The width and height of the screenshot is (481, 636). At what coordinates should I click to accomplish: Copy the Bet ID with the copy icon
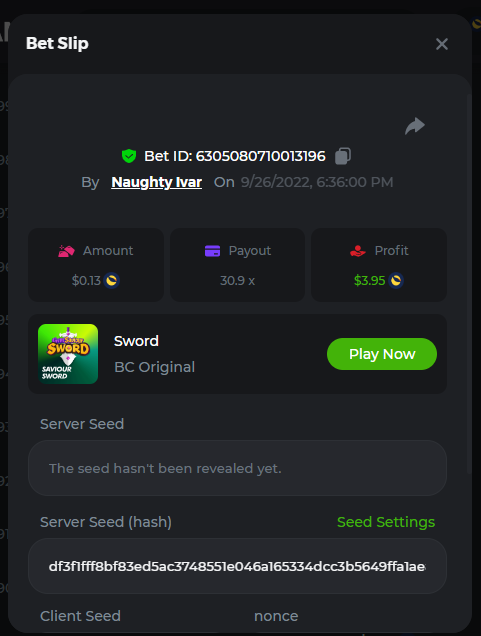pyautogui.click(x=343, y=156)
